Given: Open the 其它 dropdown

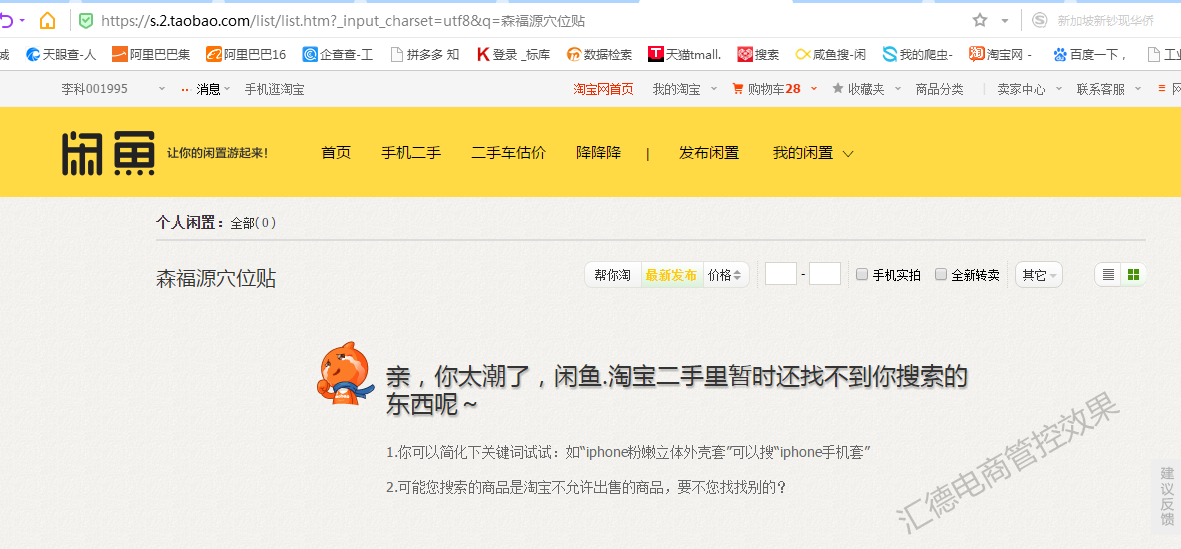Looking at the screenshot, I should [1039, 275].
